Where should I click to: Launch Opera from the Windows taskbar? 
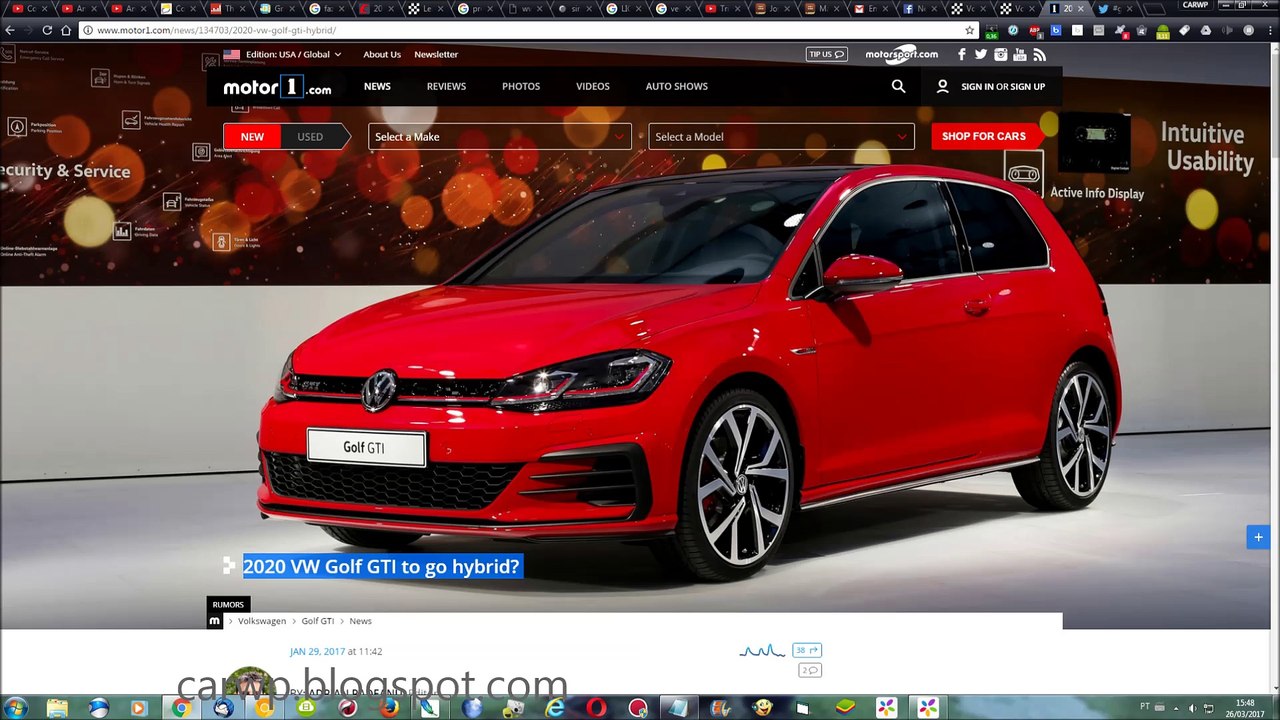(596, 708)
